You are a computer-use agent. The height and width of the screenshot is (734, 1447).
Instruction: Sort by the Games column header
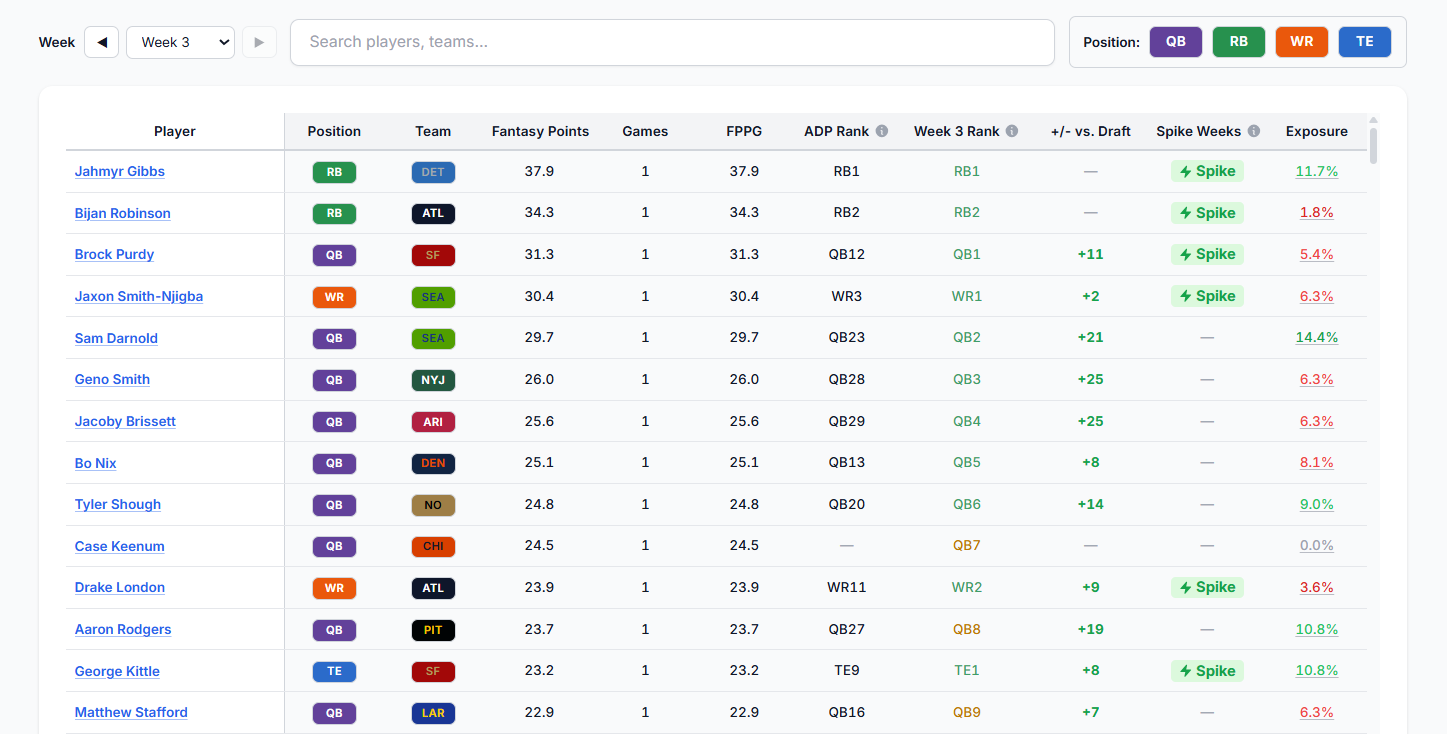pos(645,131)
